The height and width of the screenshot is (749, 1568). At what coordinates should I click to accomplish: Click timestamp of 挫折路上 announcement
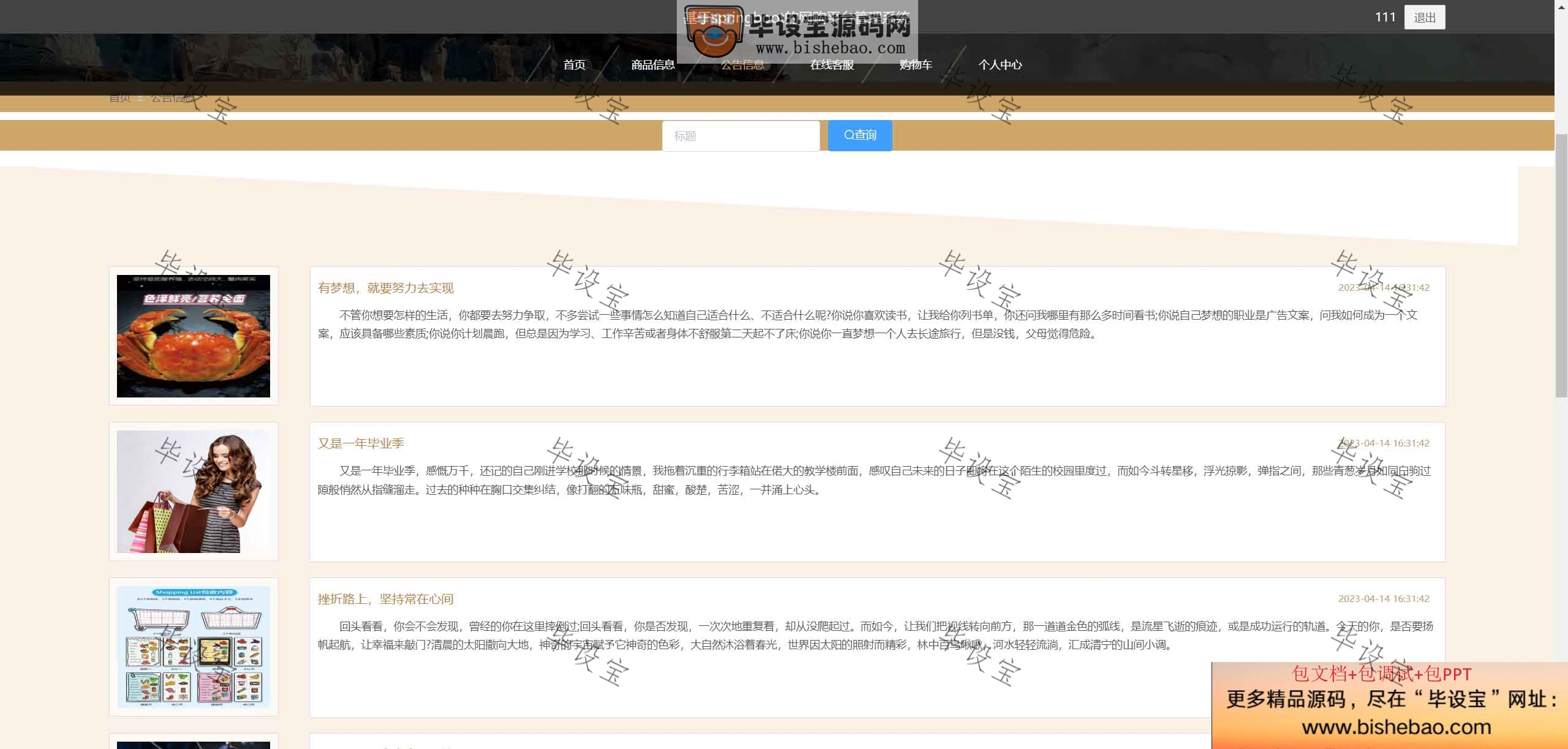click(x=1384, y=598)
